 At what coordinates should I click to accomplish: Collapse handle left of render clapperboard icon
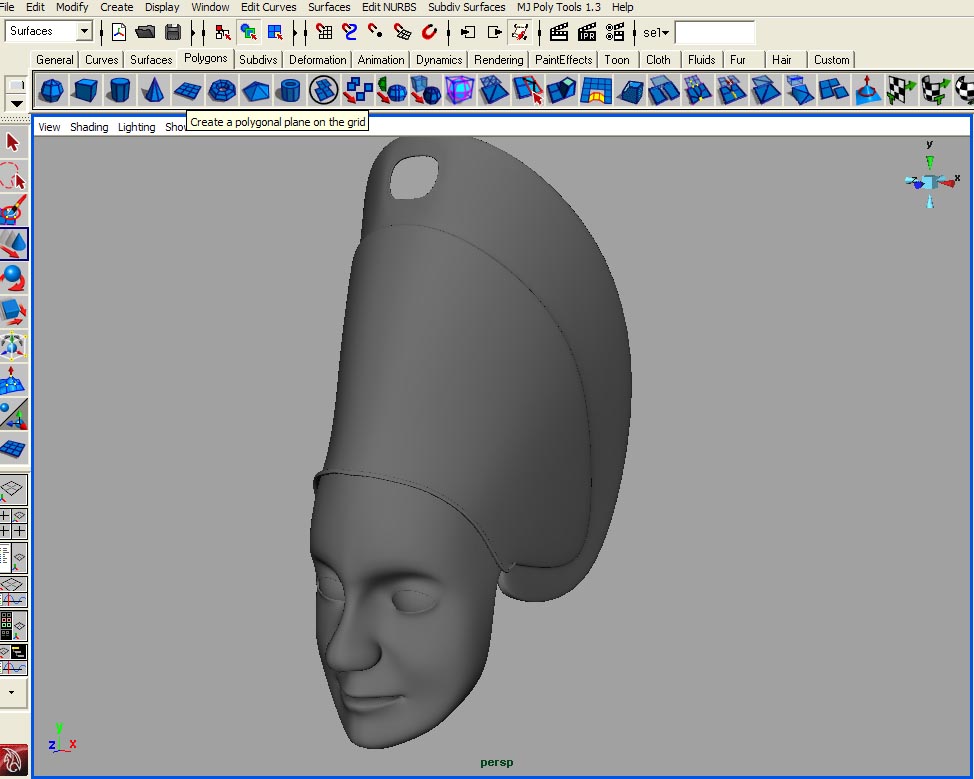click(x=539, y=32)
